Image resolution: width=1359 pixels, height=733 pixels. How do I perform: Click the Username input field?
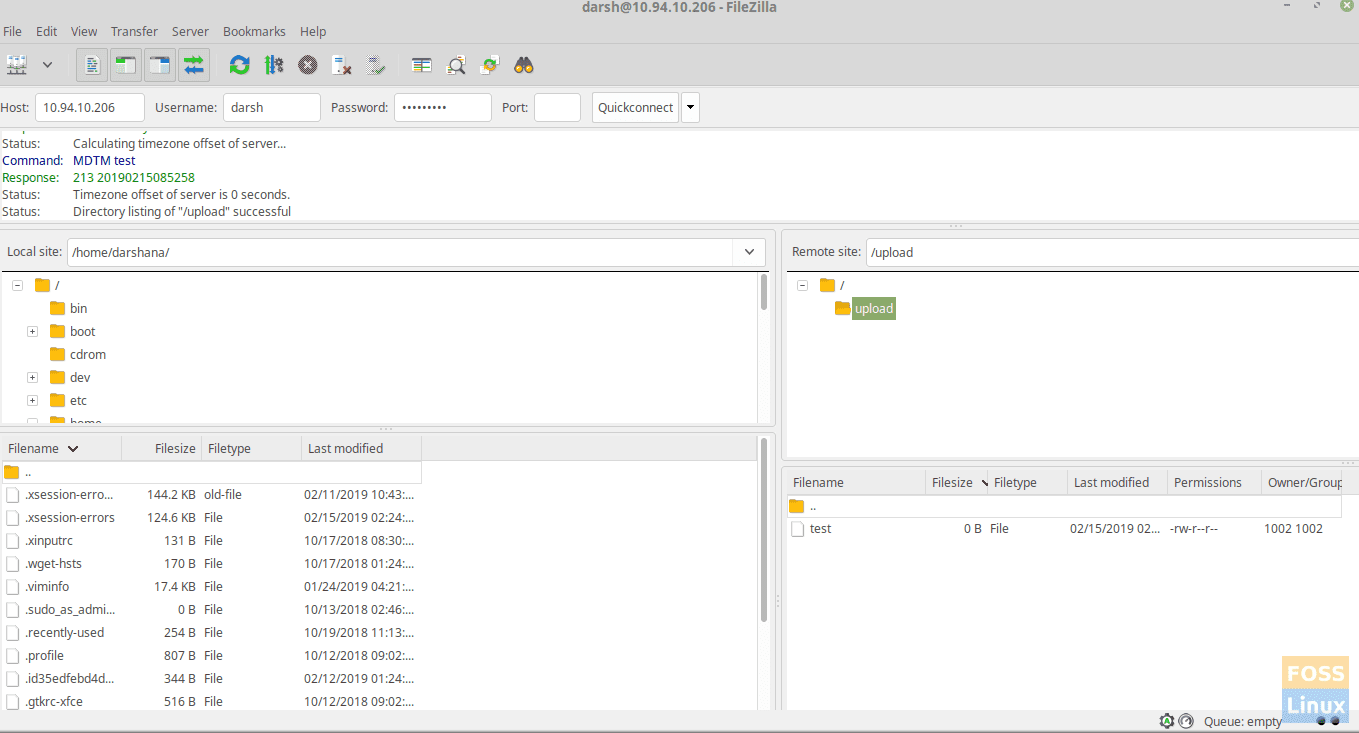pos(272,107)
